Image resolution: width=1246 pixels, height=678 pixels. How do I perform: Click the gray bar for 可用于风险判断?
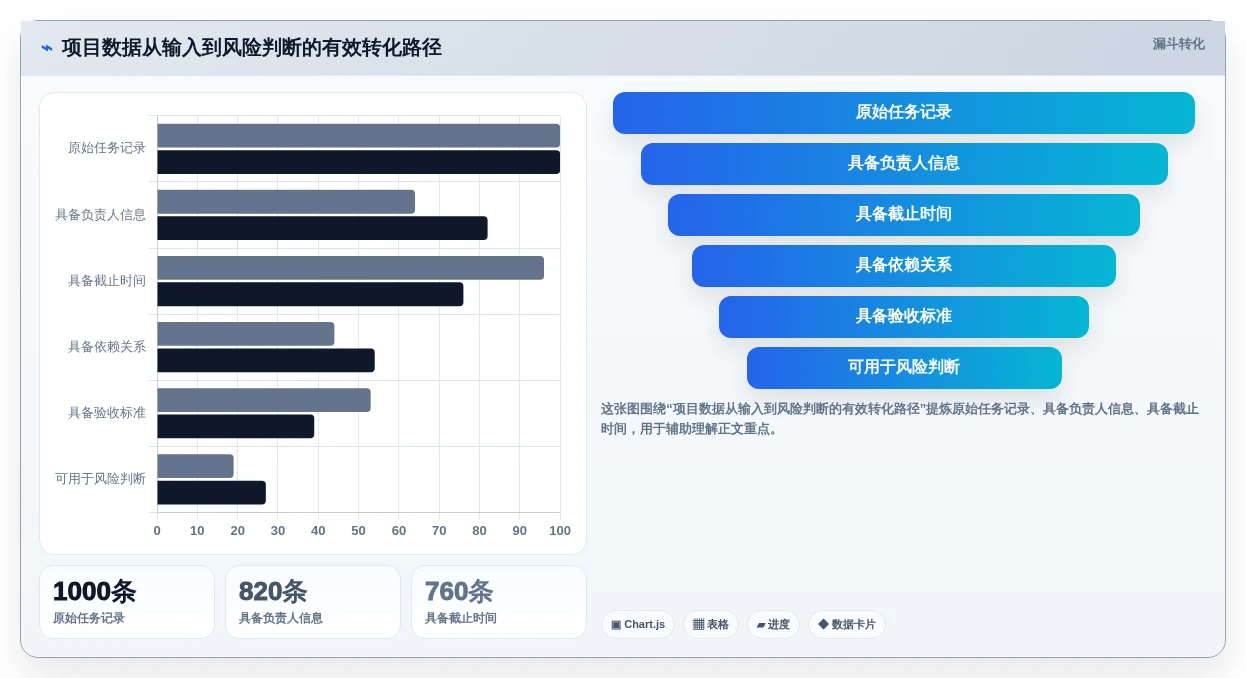click(x=195, y=466)
